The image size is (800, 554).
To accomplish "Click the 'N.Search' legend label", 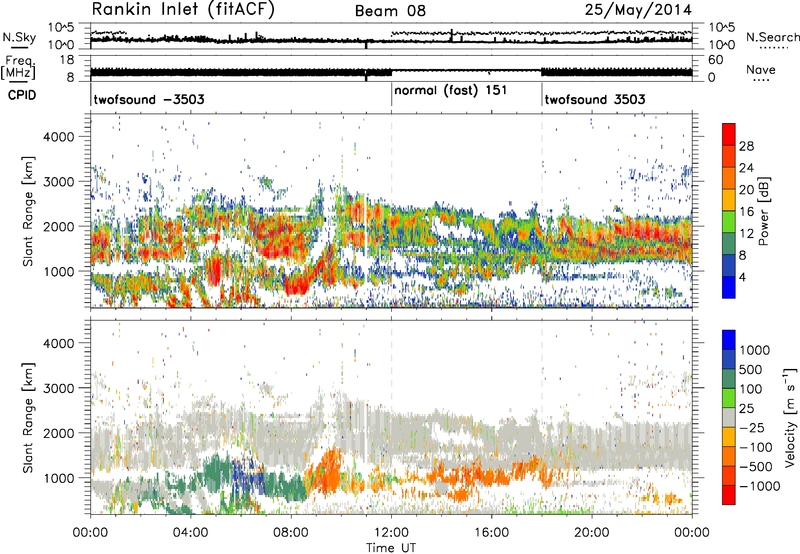I will [772, 37].
